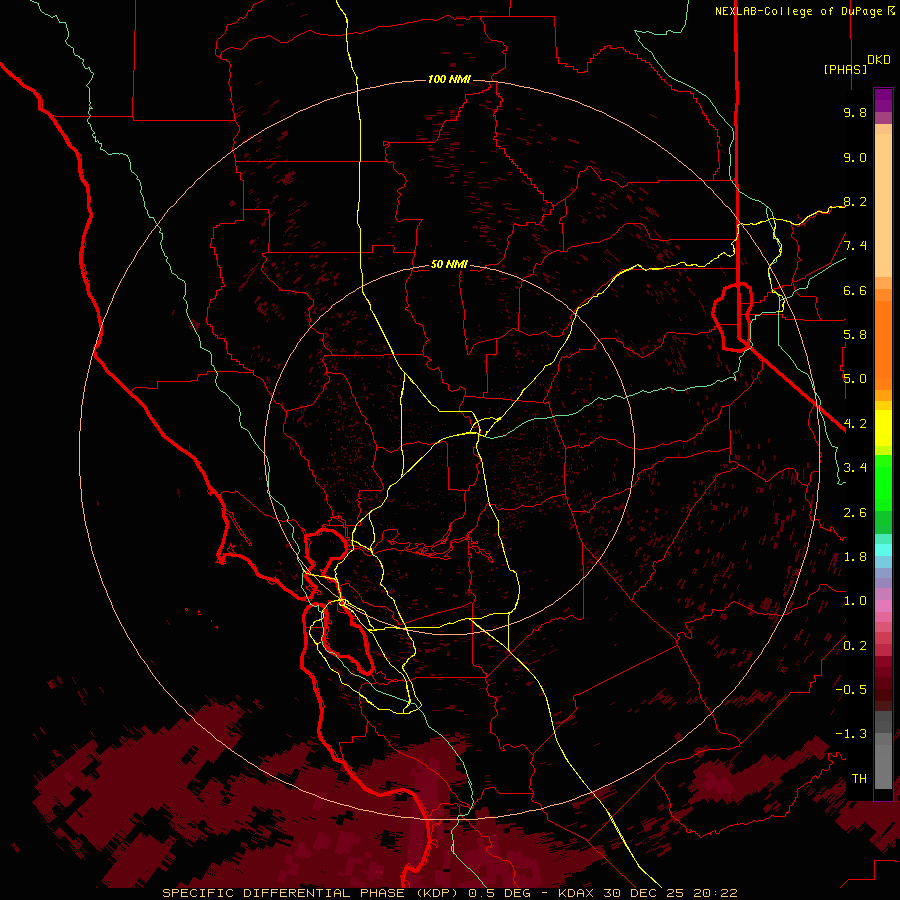This screenshot has width=900, height=900.
Task: Click the DKD units label
Action: 879,60
